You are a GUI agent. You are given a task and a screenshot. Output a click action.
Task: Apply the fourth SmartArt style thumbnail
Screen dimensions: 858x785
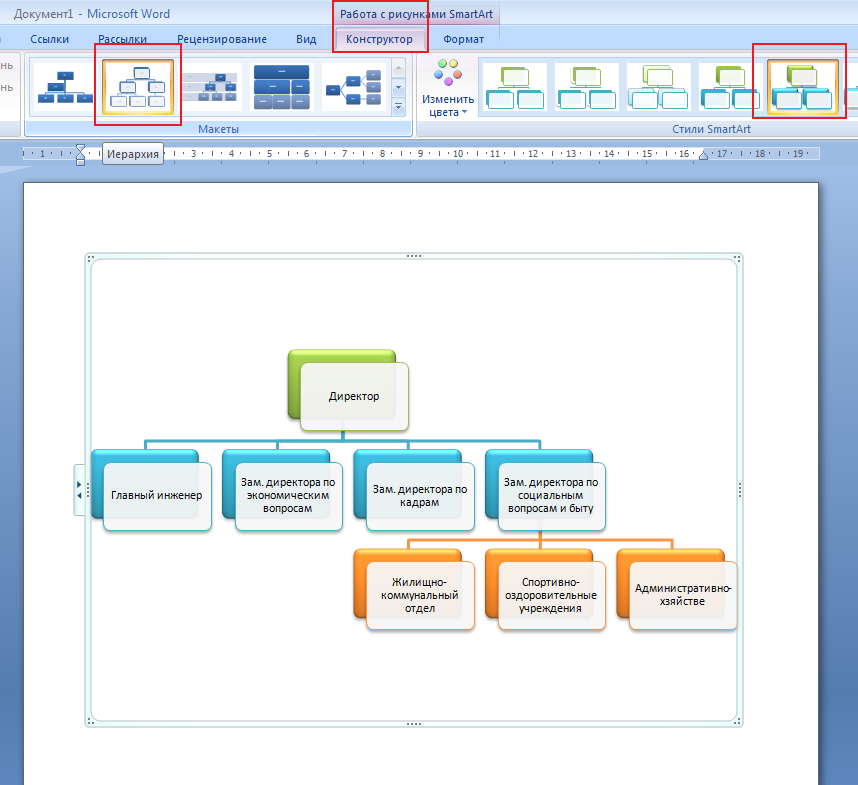730,87
